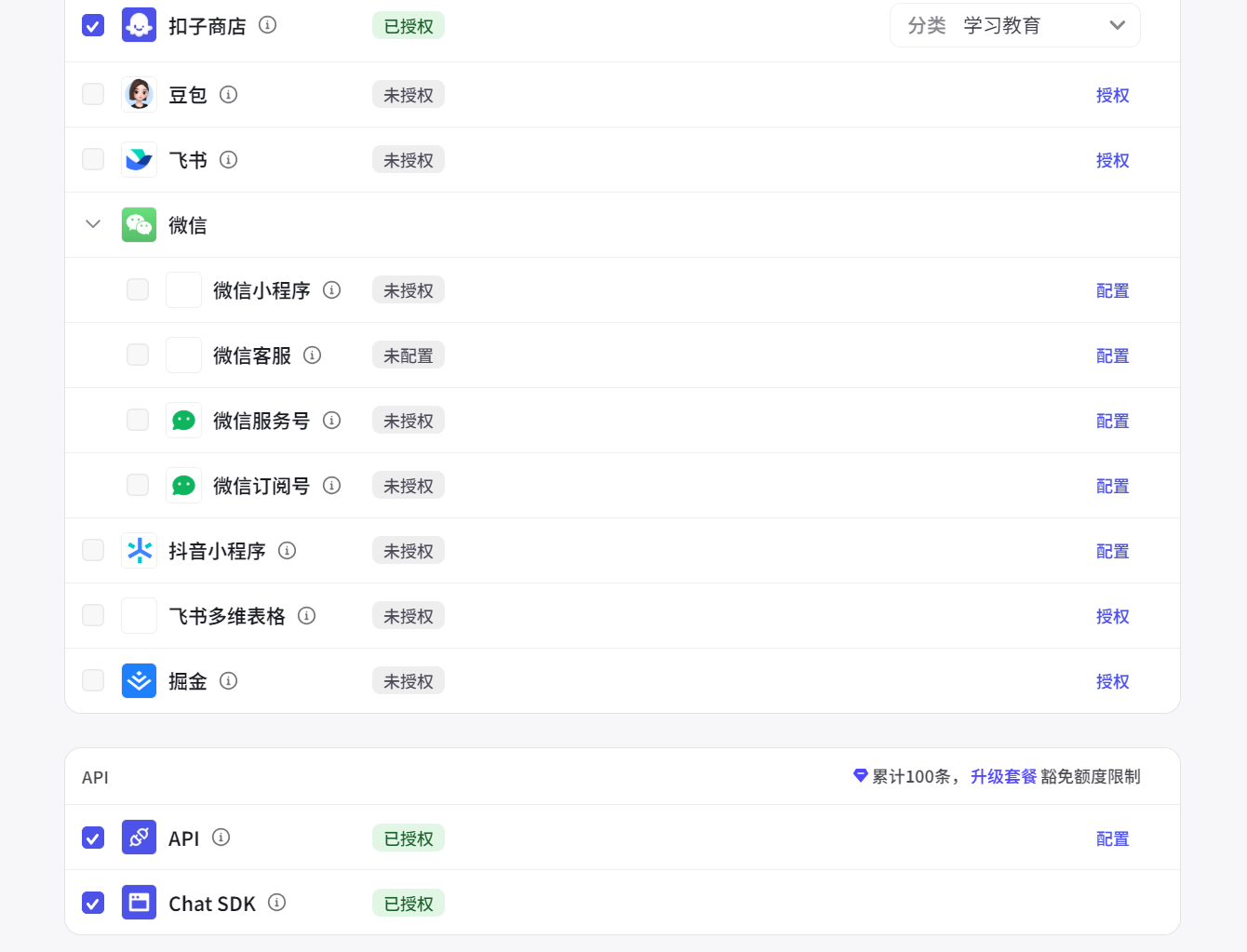This screenshot has width=1247, height=952.
Task: Click info icon beside 抖音小程序
Action: (x=287, y=550)
